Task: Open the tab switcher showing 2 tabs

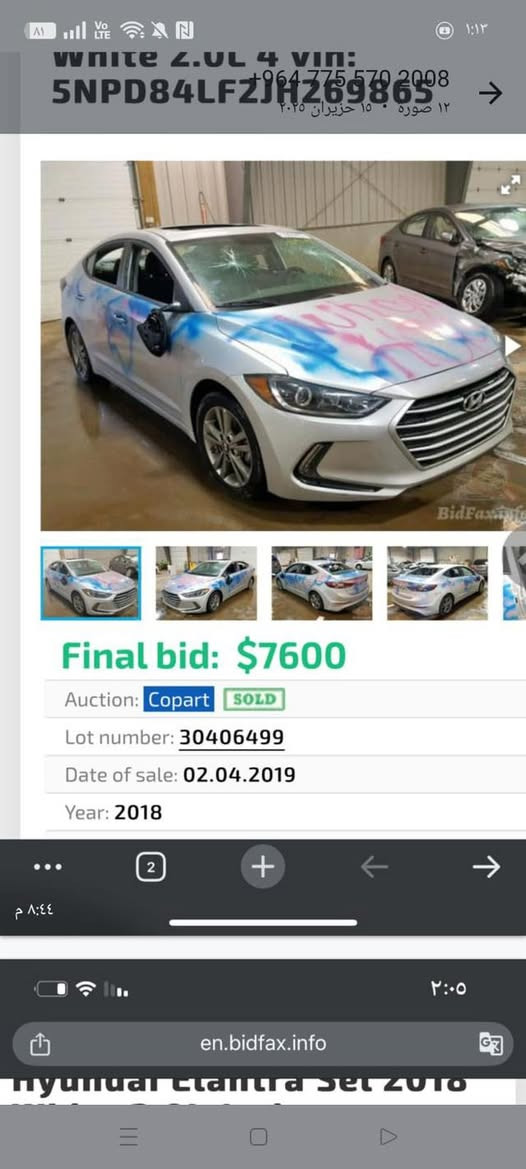Action: click(151, 867)
